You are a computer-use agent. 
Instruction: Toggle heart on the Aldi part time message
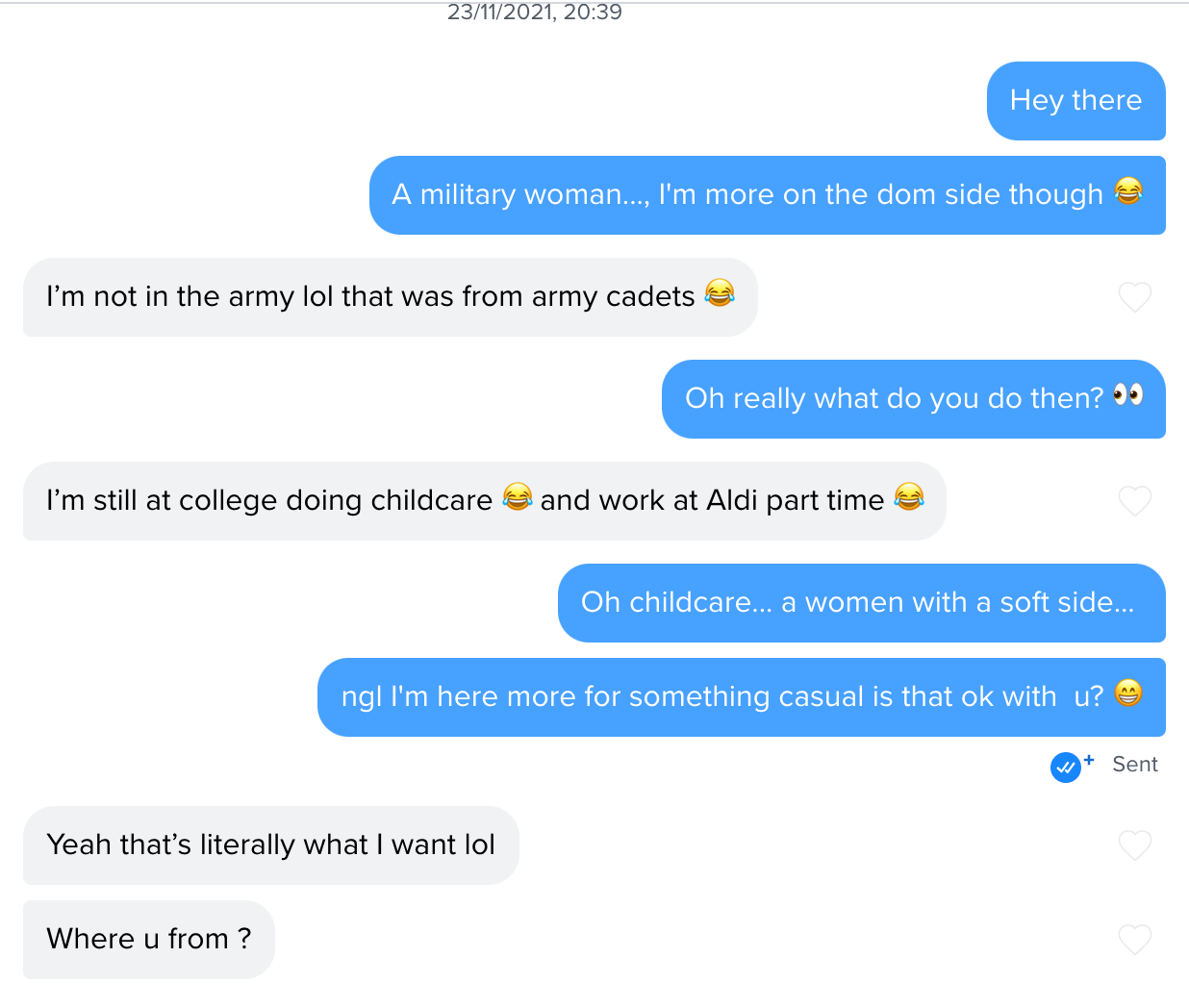(1135, 501)
